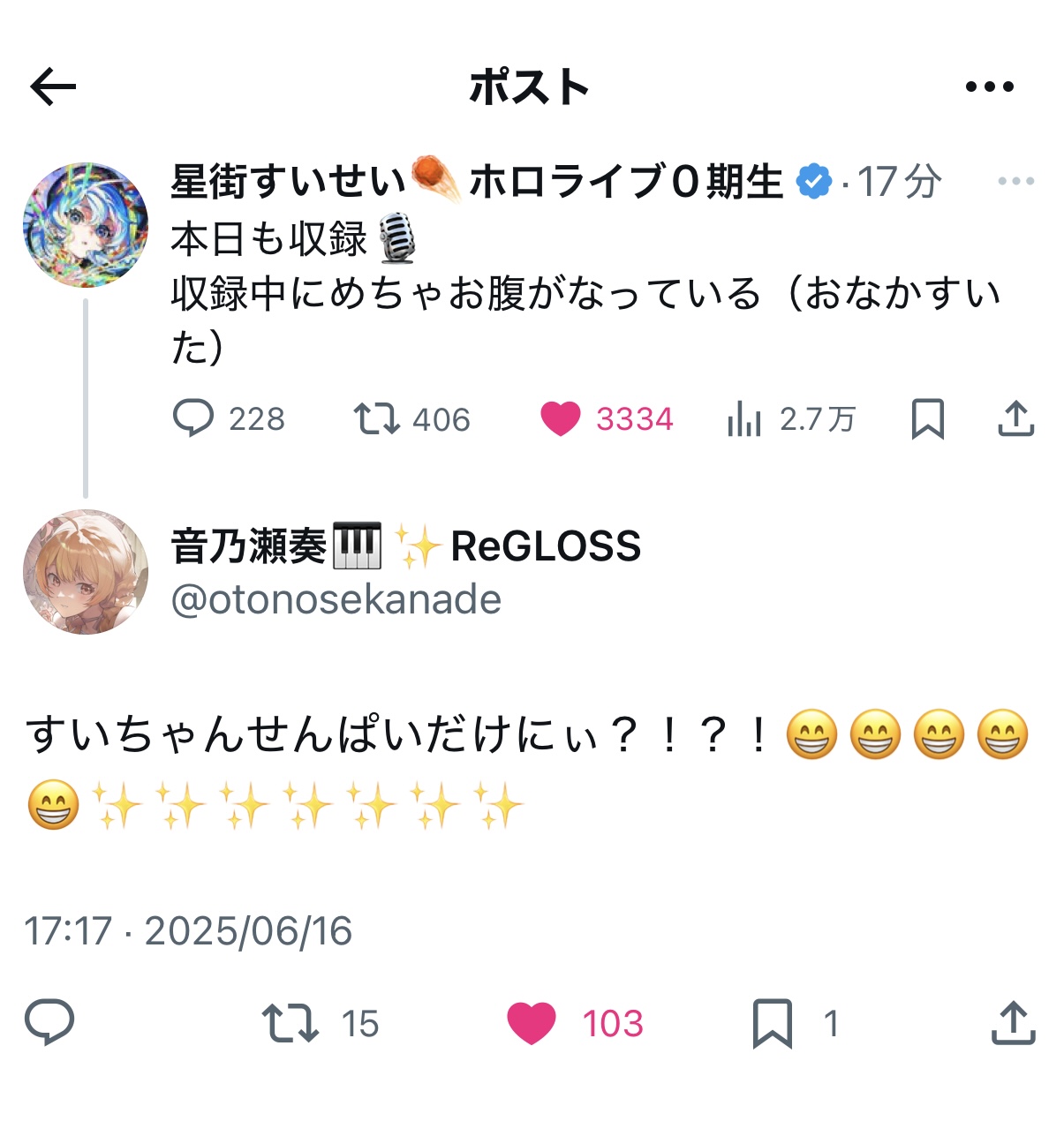This screenshot has width=1064, height=1121.
Task: Open Otonose Kanade's profile avatar
Action: click(86, 571)
